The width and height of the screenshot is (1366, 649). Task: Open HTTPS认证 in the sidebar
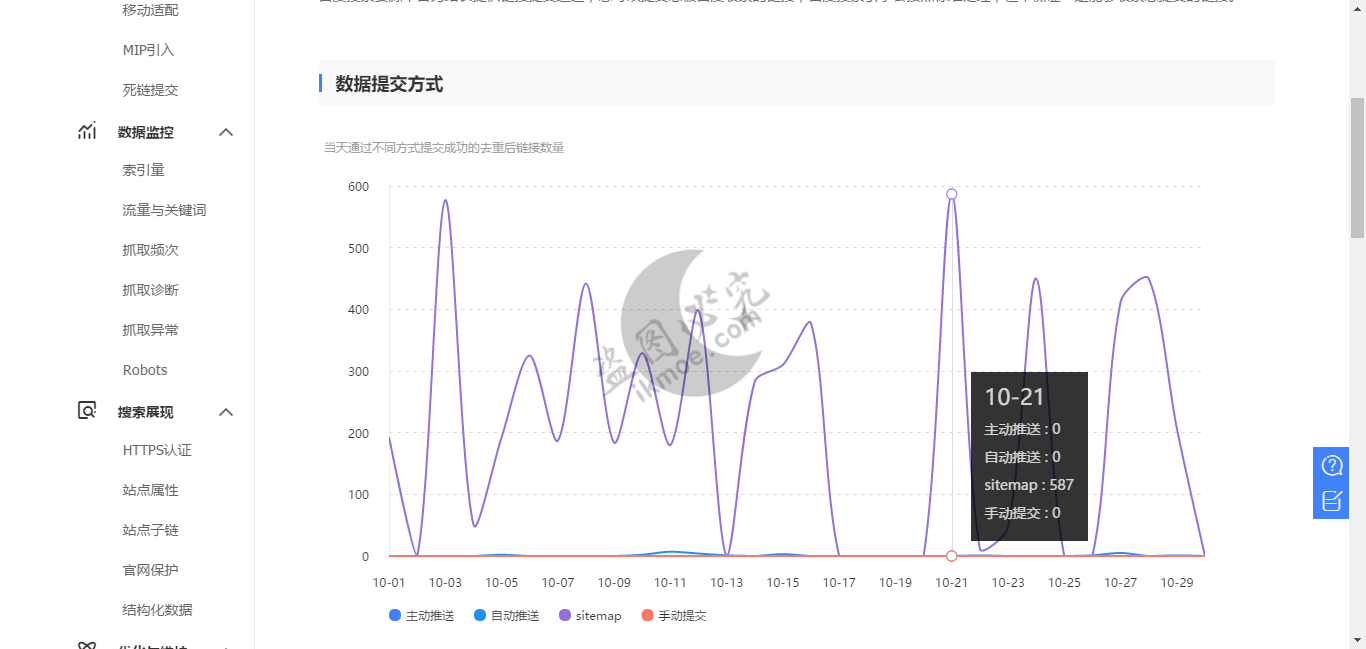pyautogui.click(x=157, y=450)
